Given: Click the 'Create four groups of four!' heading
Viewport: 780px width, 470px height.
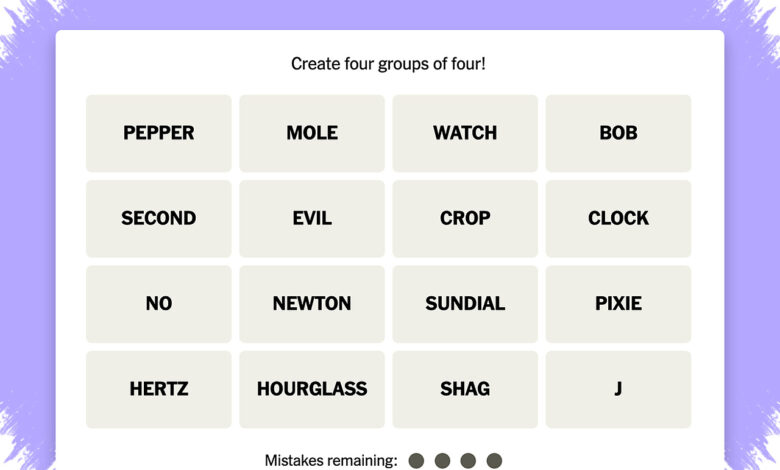Looking at the screenshot, I should [x=388, y=64].
